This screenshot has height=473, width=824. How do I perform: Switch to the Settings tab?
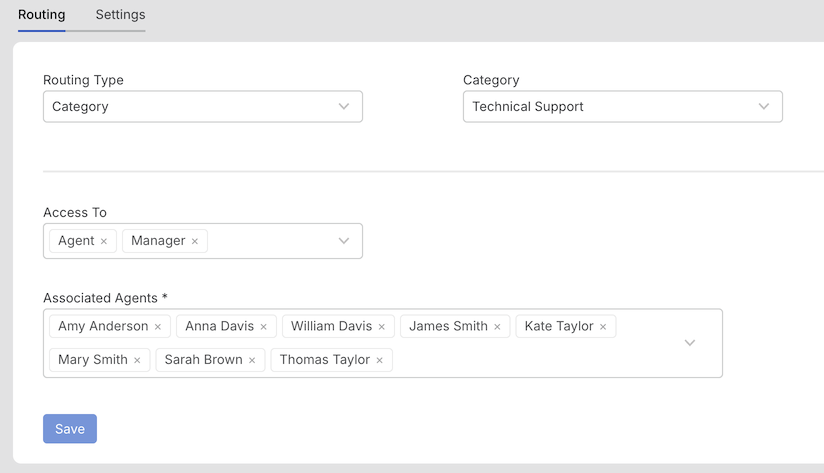pyautogui.click(x=120, y=15)
